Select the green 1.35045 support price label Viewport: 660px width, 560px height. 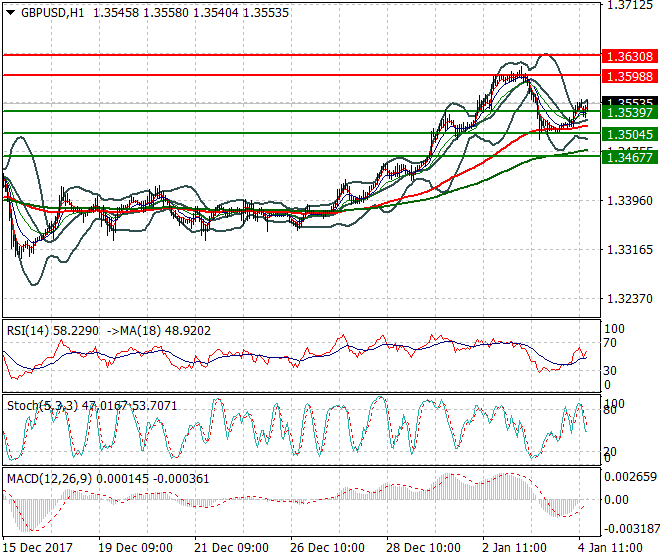point(630,135)
